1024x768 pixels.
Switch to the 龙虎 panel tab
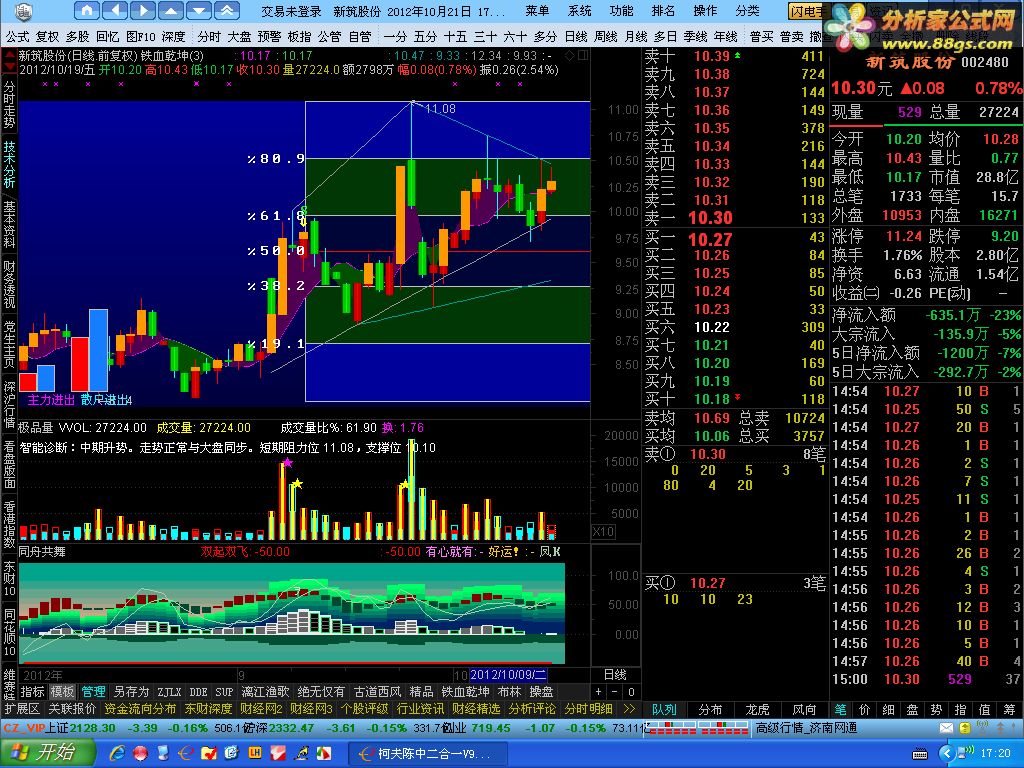coord(758,709)
